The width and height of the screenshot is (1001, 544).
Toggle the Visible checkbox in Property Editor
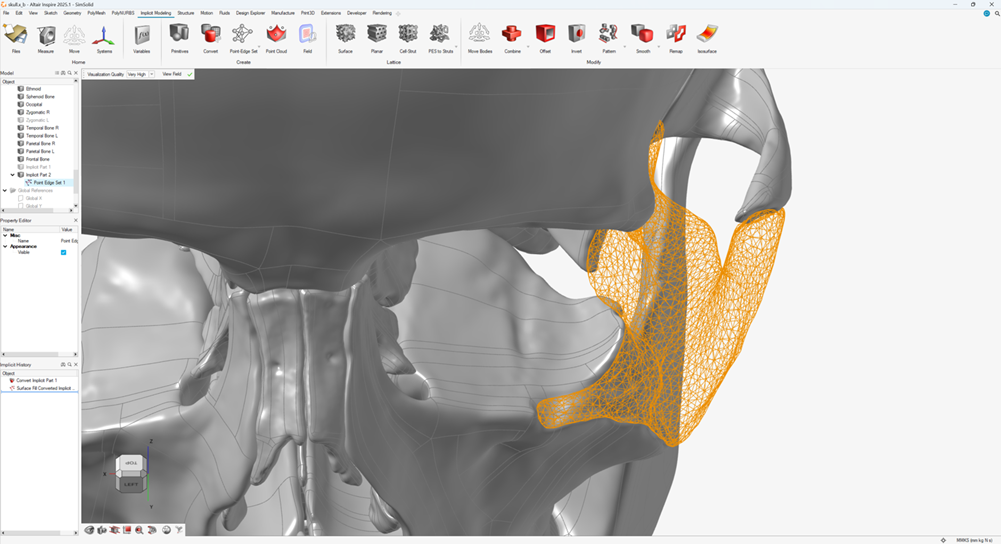tap(64, 252)
